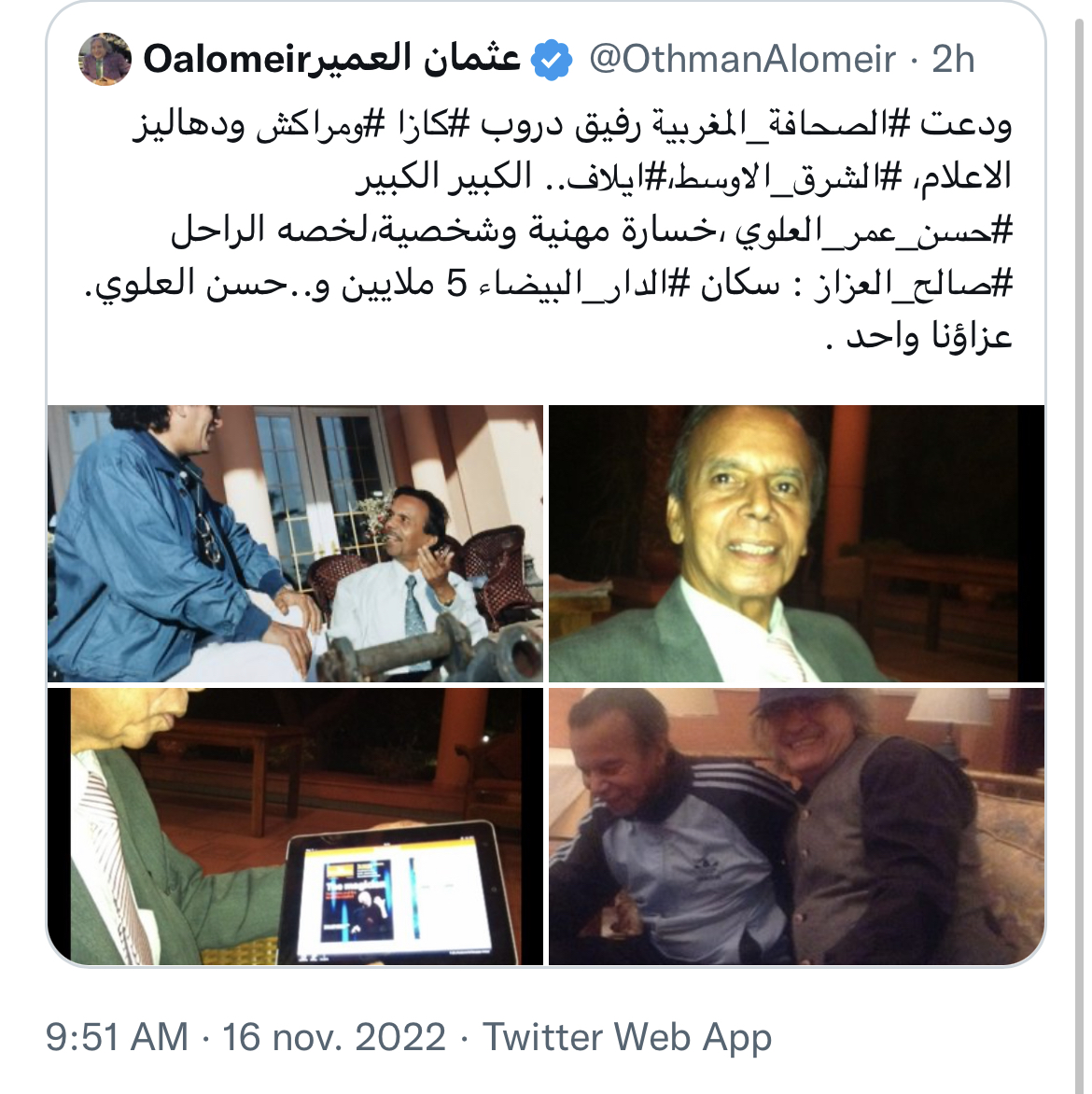The image size is (1092, 1094).
Task: Open the Oalomeir display name profile
Action: (331, 59)
